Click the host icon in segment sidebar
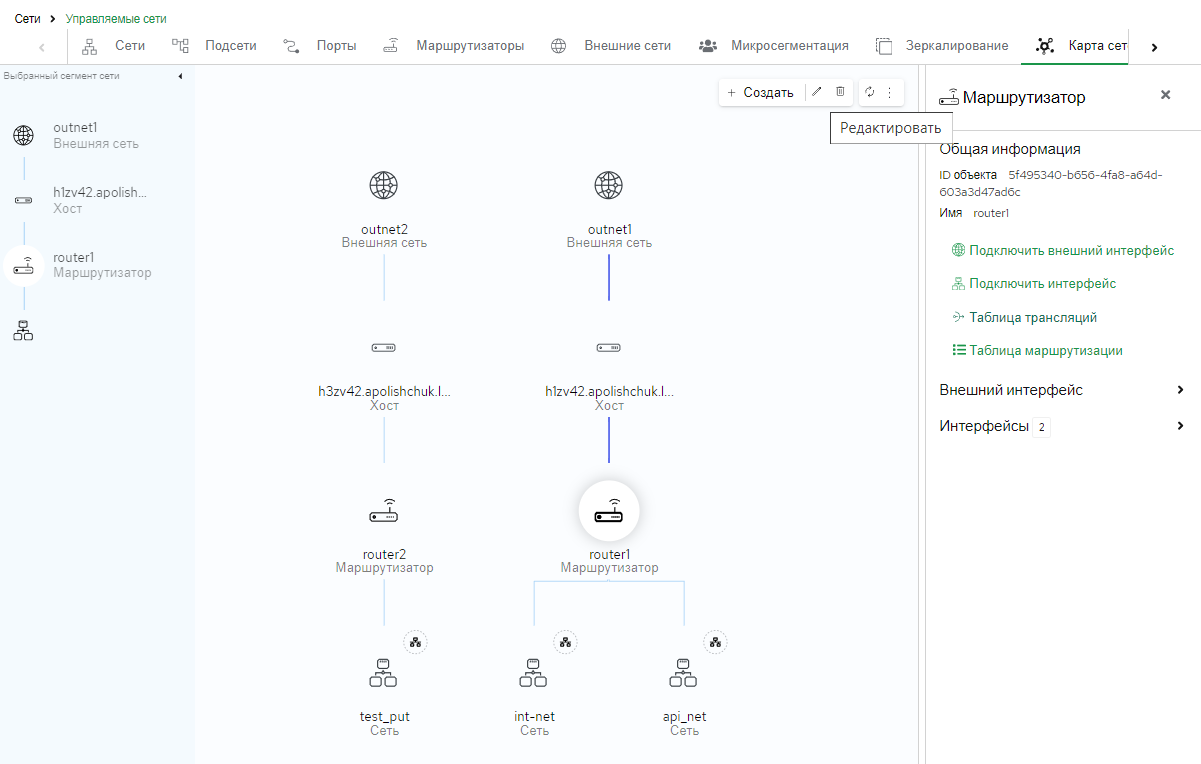The width and height of the screenshot is (1201, 764). point(23,200)
